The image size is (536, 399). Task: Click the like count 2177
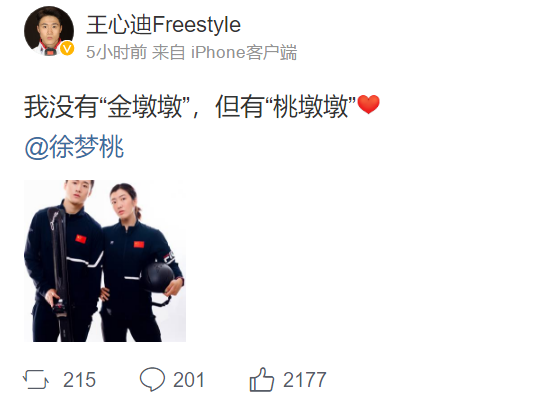click(x=305, y=380)
